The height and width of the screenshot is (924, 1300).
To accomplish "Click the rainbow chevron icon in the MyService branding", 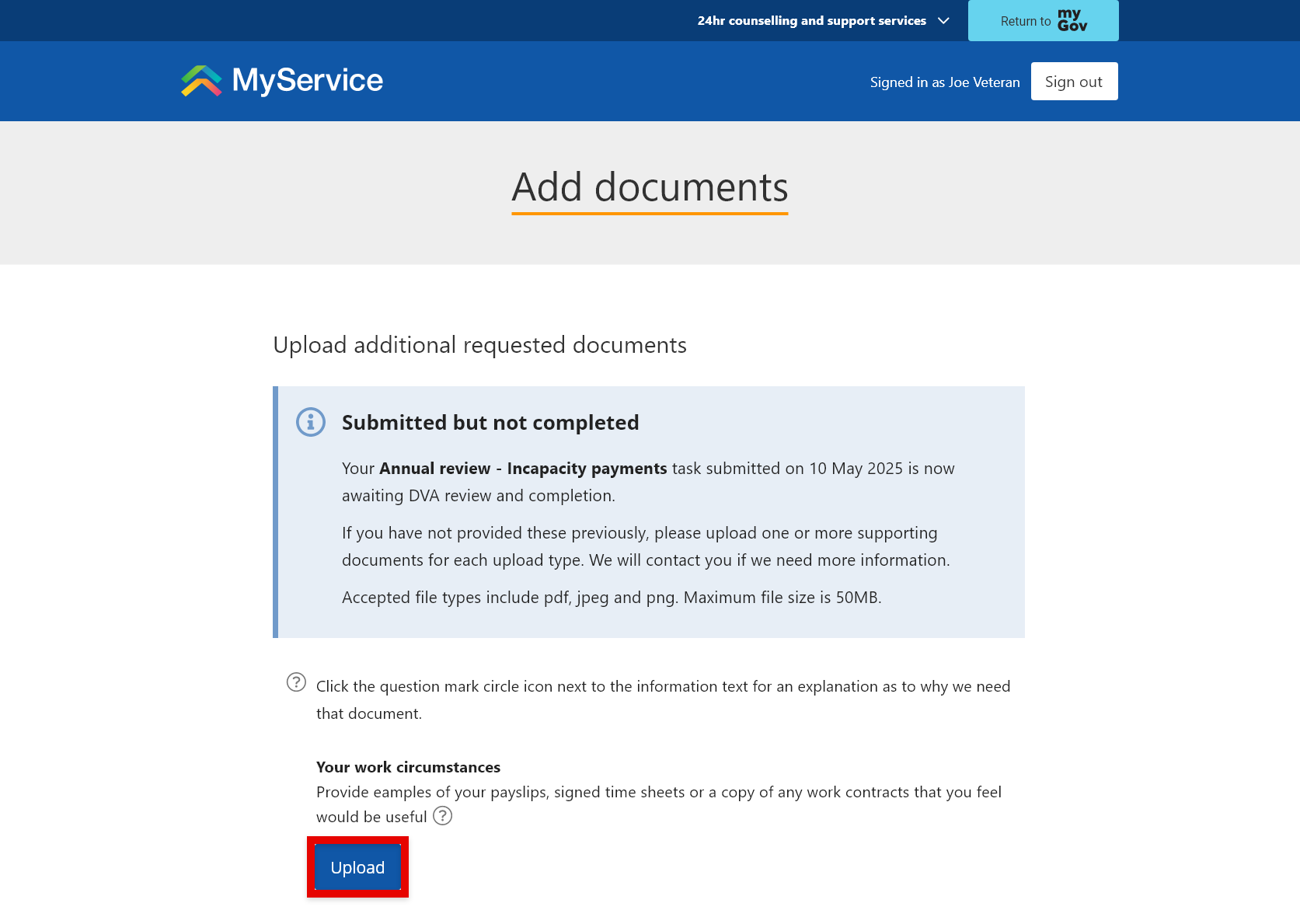I will [200, 78].
